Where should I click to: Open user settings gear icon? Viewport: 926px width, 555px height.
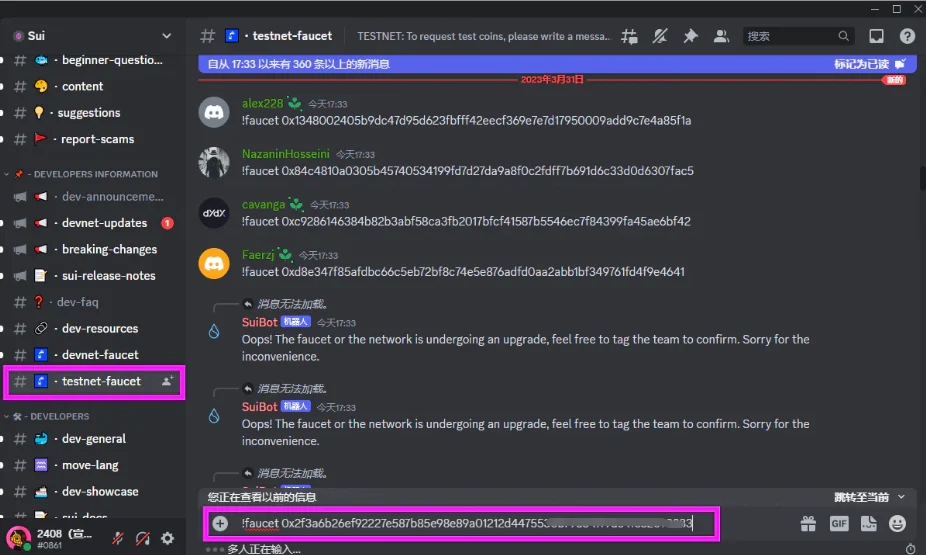coord(167,538)
